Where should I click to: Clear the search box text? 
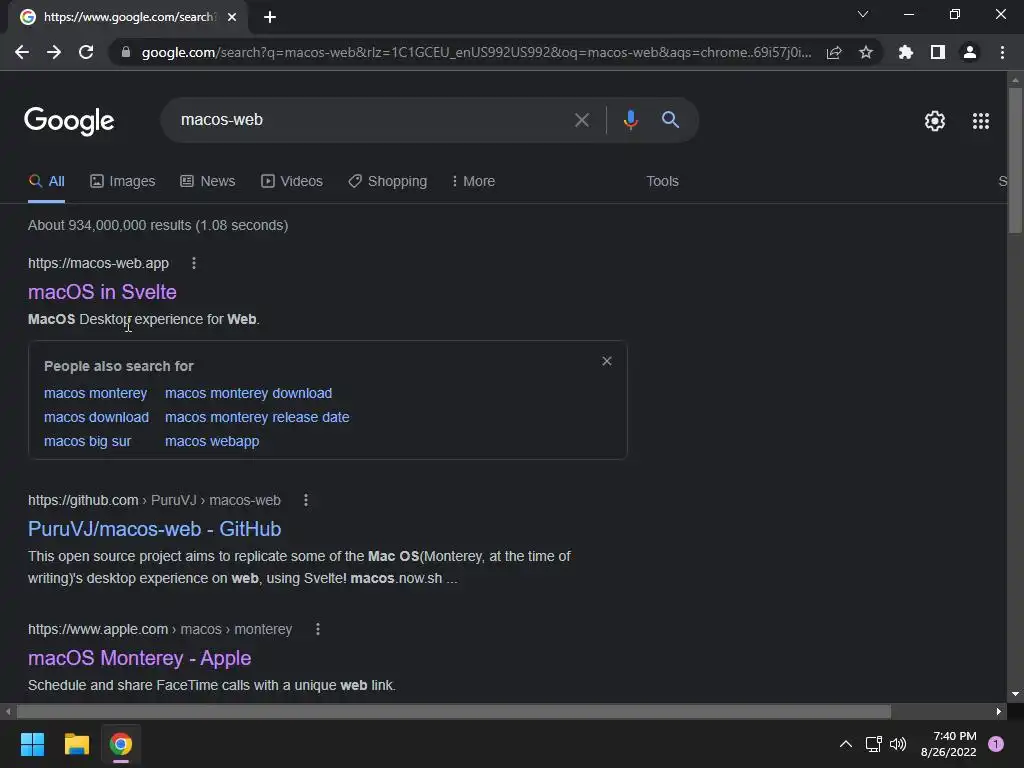click(581, 120)
